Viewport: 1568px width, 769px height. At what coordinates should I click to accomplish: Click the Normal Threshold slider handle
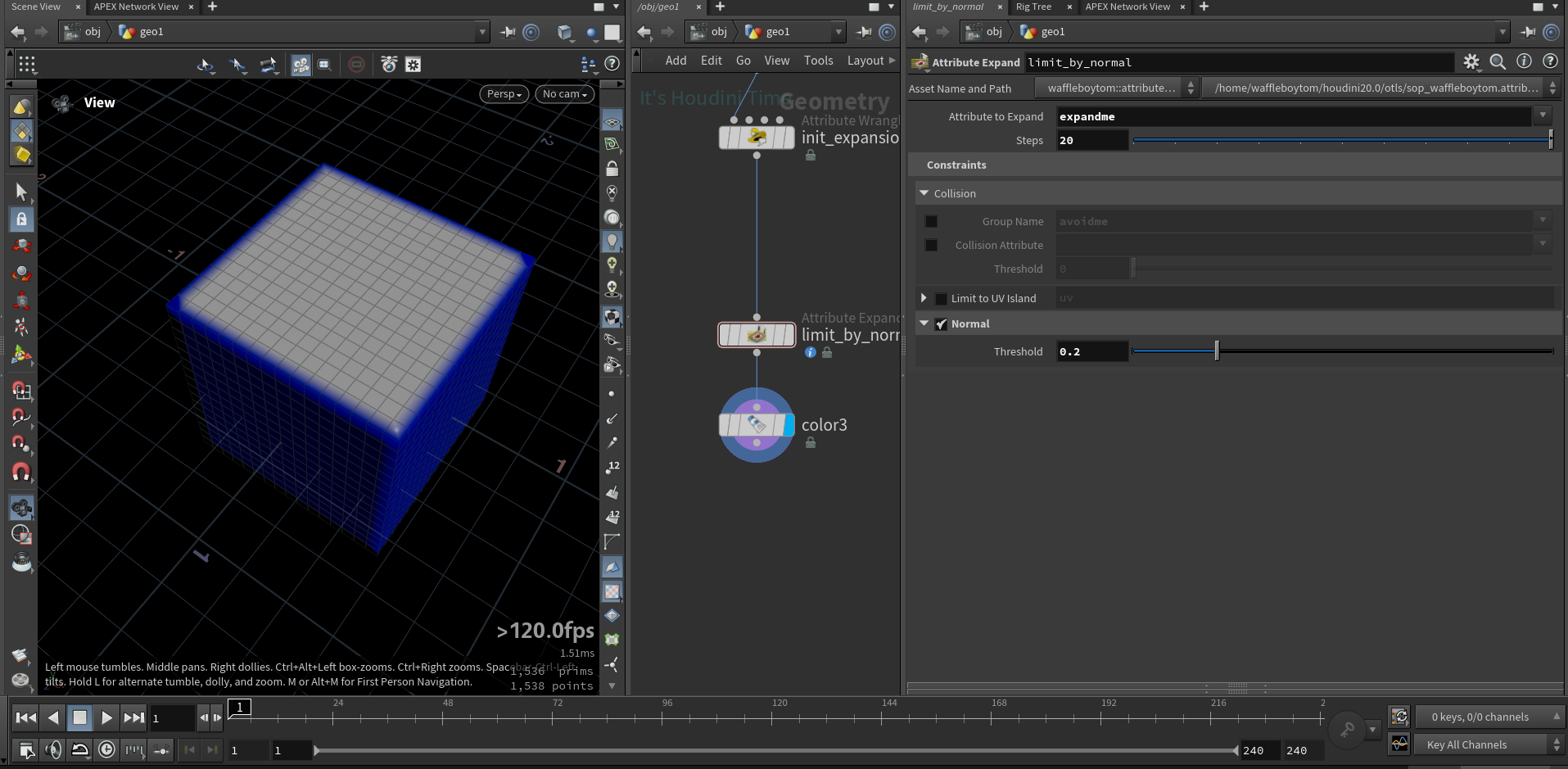pos(1217,351)
